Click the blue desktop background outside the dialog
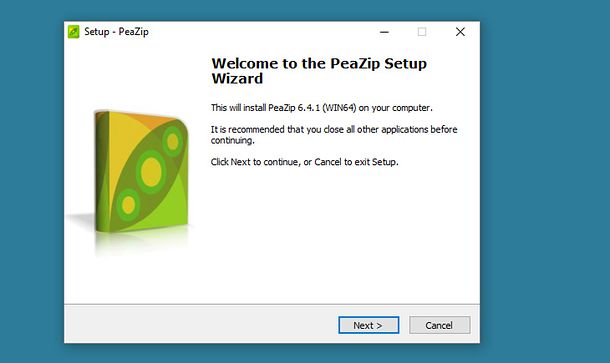 (545, 175)
